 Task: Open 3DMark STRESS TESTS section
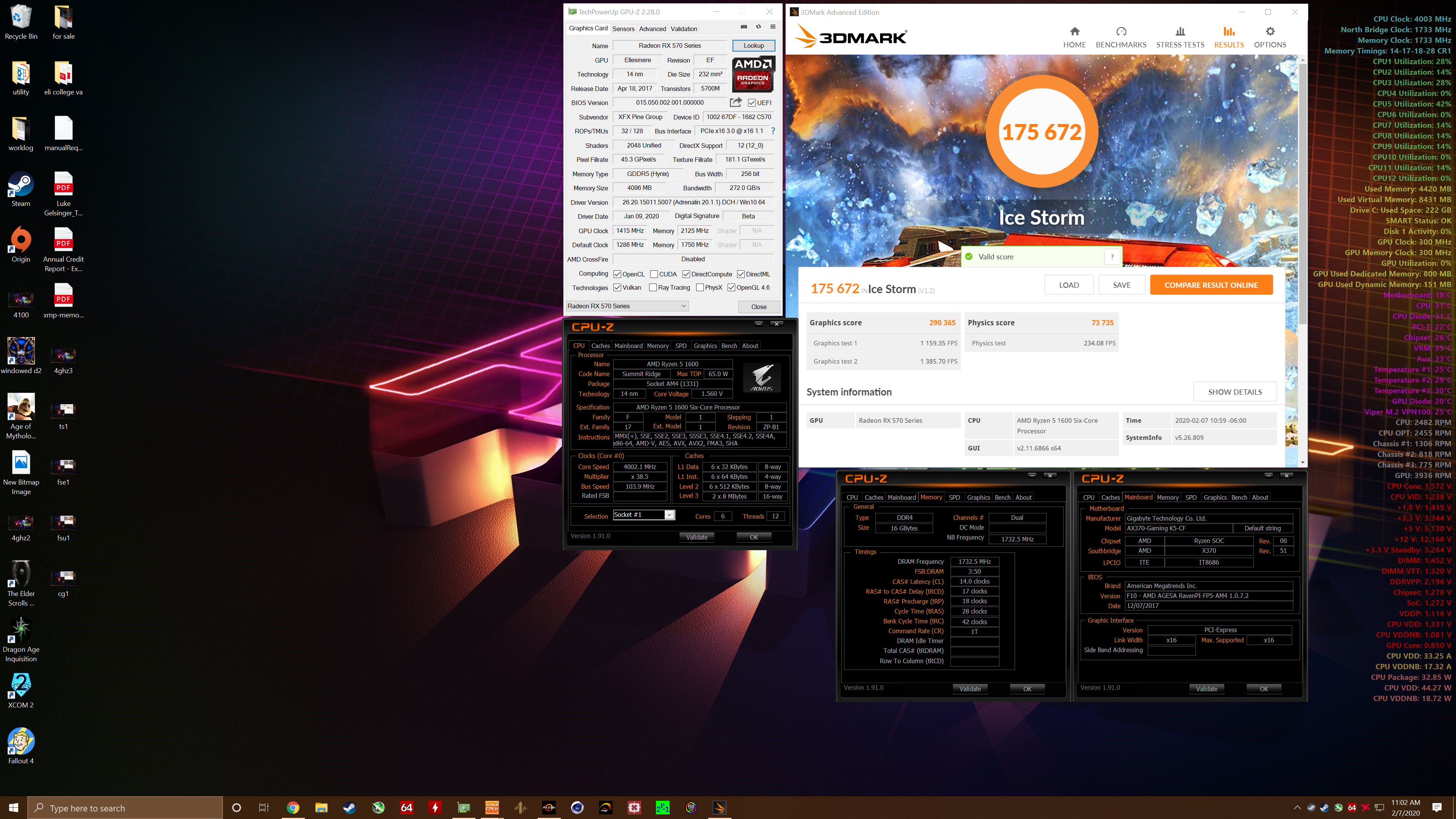1180,38
